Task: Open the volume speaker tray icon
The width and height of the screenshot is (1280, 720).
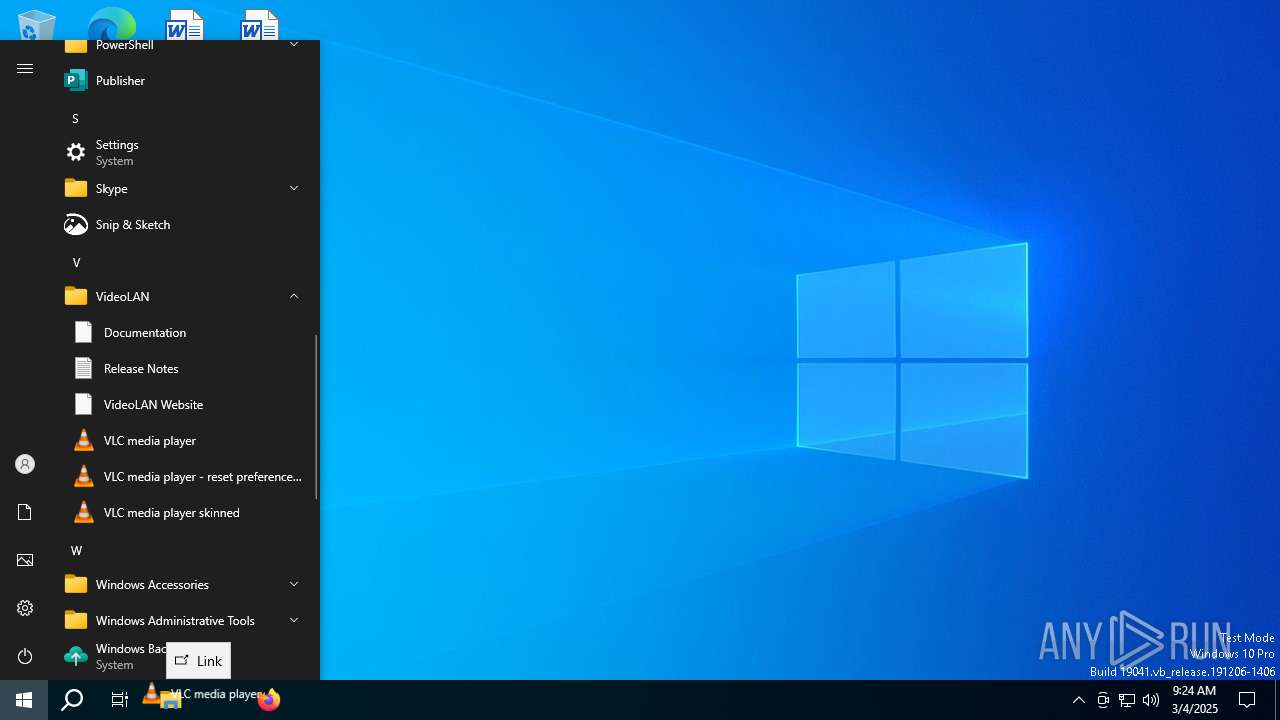Action: [x=1151, y=700]
